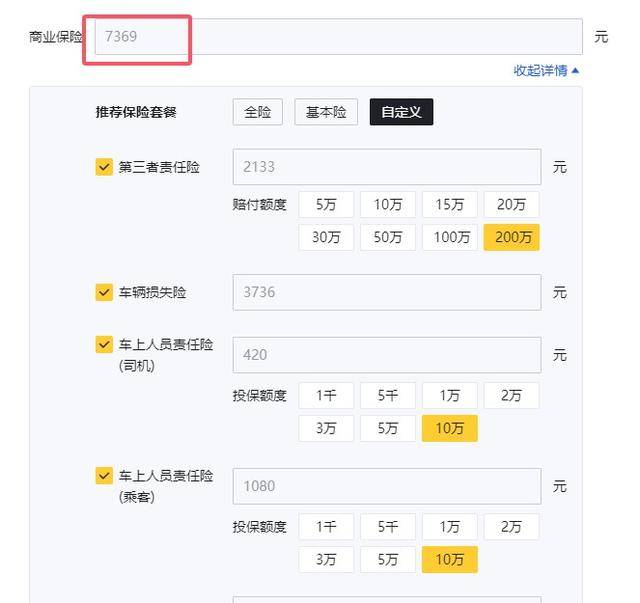The width and height of the screenshot is (640, 603).
Task: Click the third-party premium field showing 2133
Action: pyautogui.click(x=387, y=167)
